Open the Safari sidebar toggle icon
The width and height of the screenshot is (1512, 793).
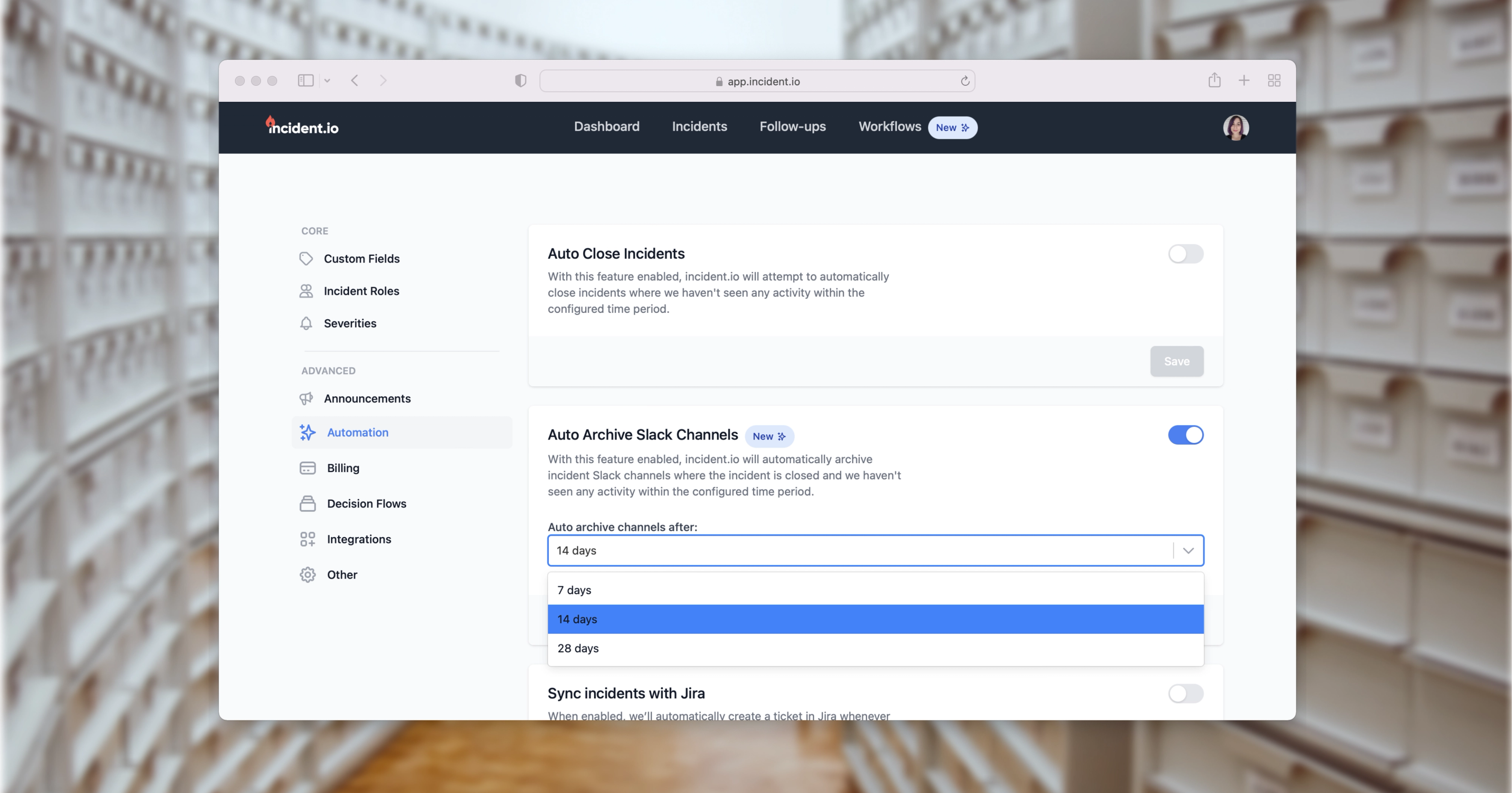click(x=305, y=80)
